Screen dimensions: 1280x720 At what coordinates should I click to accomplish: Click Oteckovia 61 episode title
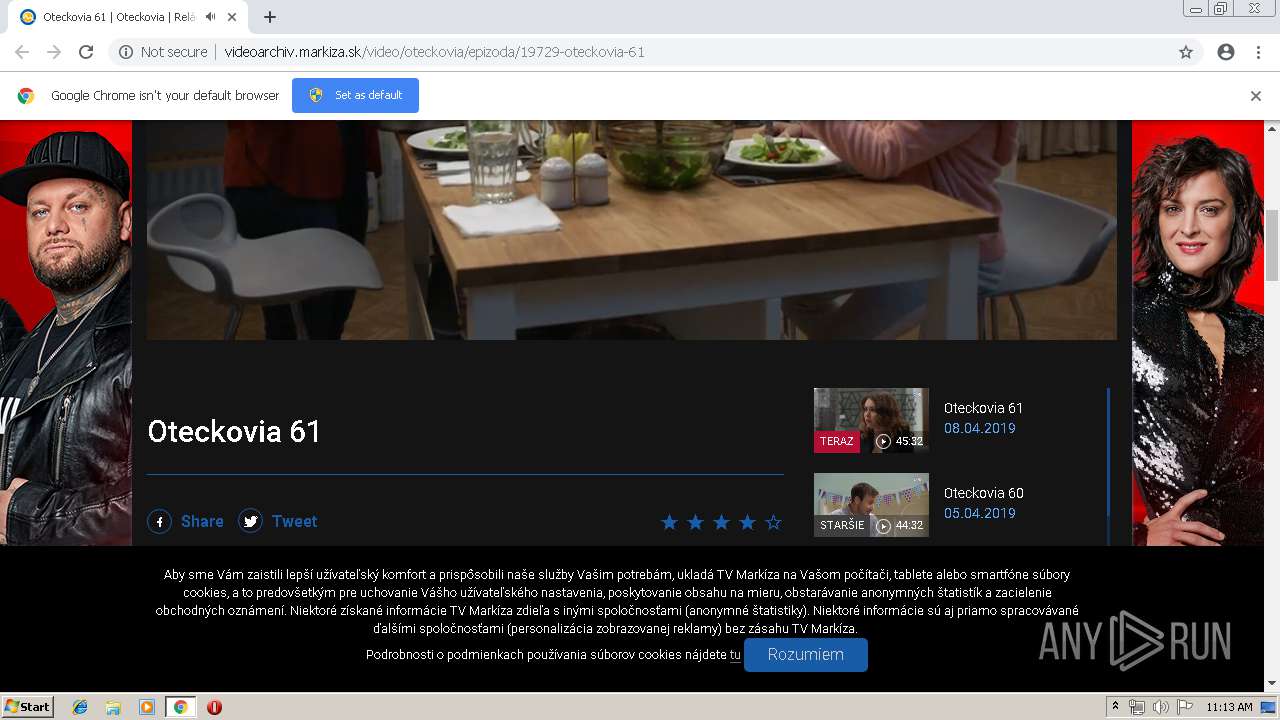[x=983, y=408]
